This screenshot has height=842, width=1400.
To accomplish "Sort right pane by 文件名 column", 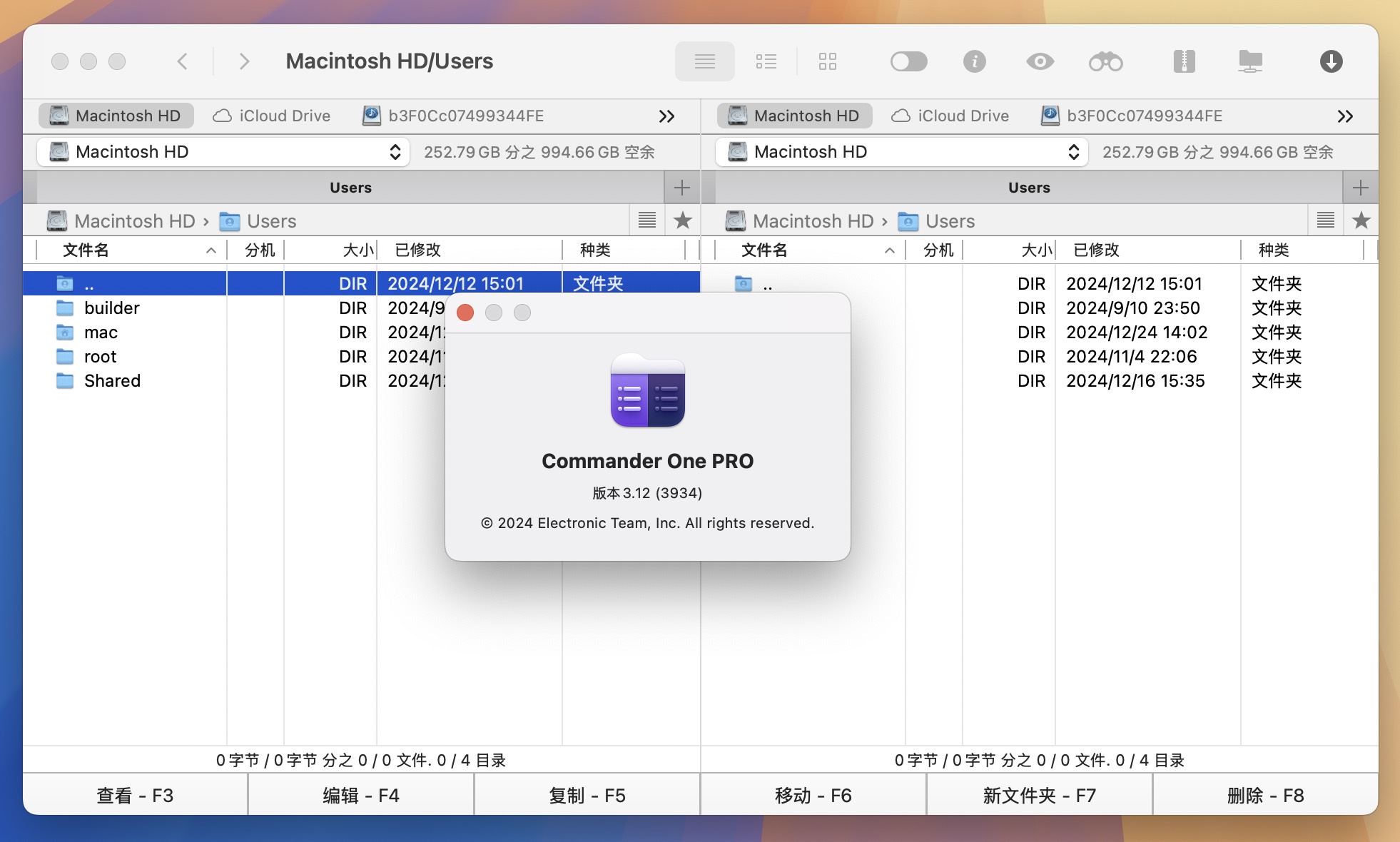I will pos(810,250).
